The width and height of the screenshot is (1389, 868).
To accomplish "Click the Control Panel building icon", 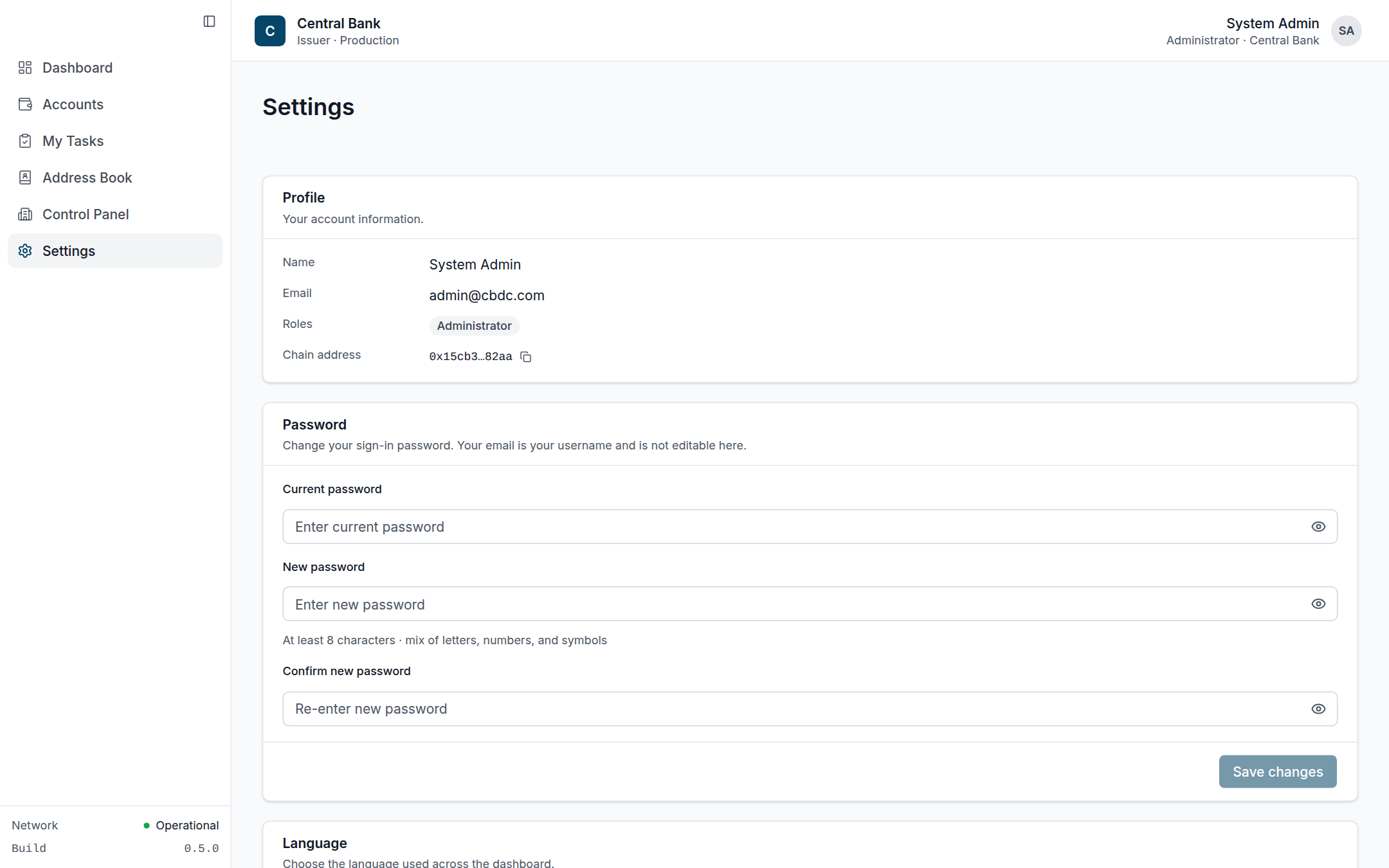I will [x=25, y=214].
